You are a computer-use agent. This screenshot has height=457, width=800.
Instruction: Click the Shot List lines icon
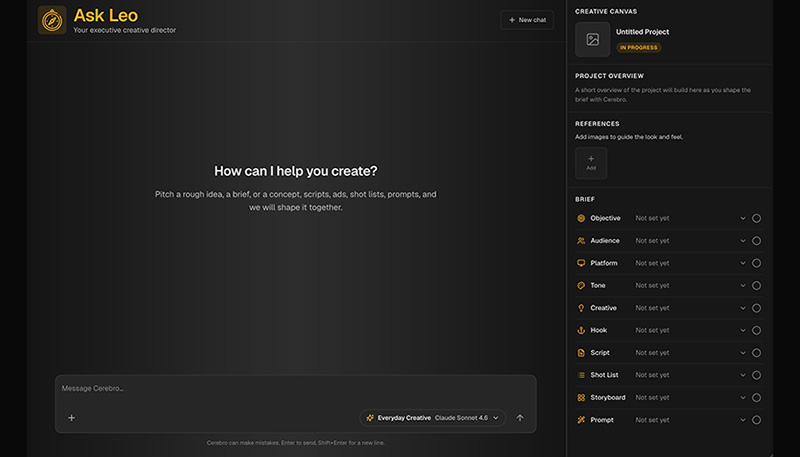coord(581,375)
